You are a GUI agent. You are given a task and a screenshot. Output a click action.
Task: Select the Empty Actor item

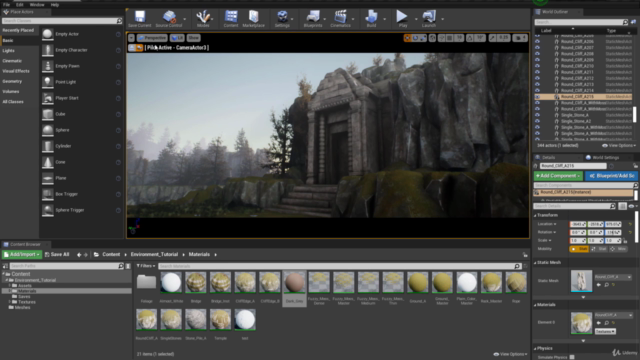tap(81, 34)
